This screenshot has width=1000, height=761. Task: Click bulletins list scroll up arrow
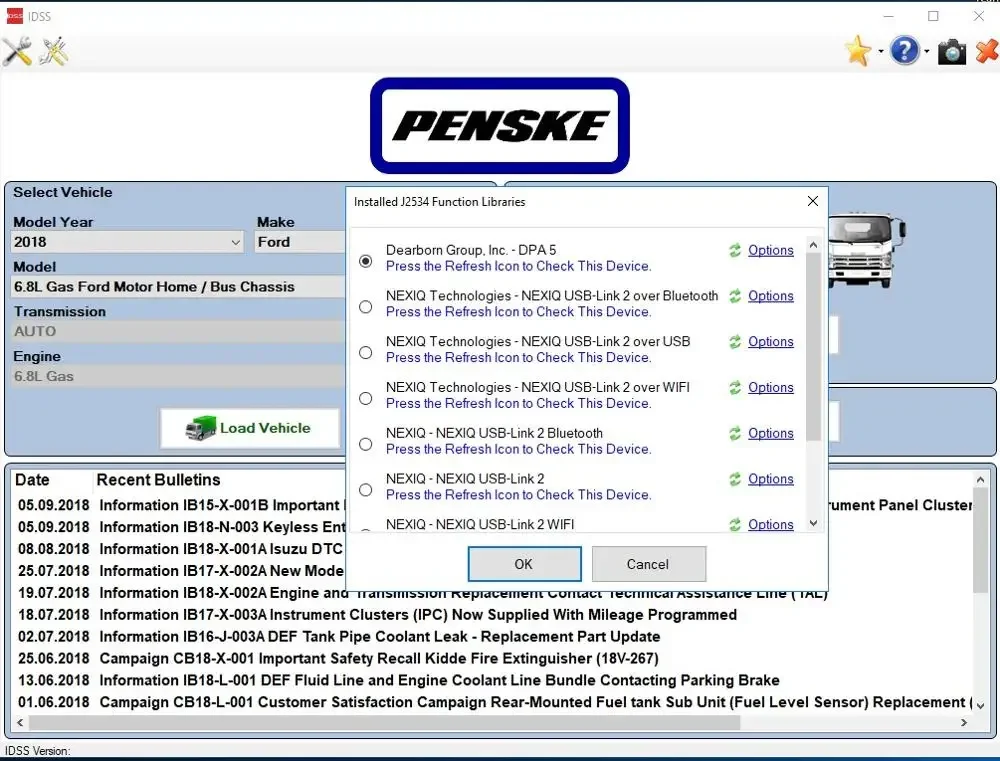(x=980, y=480)
